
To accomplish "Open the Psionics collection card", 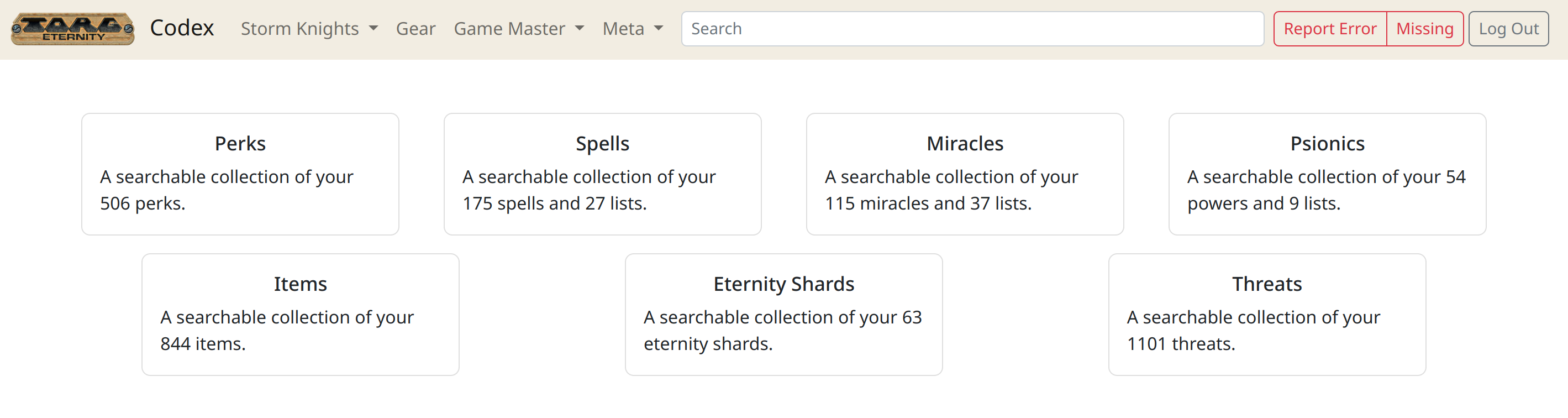I will [1328, 174].
